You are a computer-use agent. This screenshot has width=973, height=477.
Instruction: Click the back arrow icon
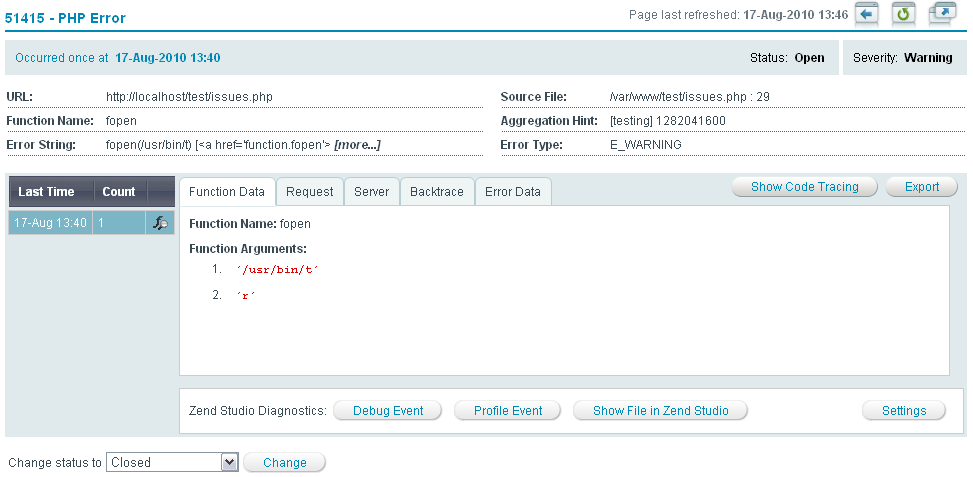tap(867, 15)
